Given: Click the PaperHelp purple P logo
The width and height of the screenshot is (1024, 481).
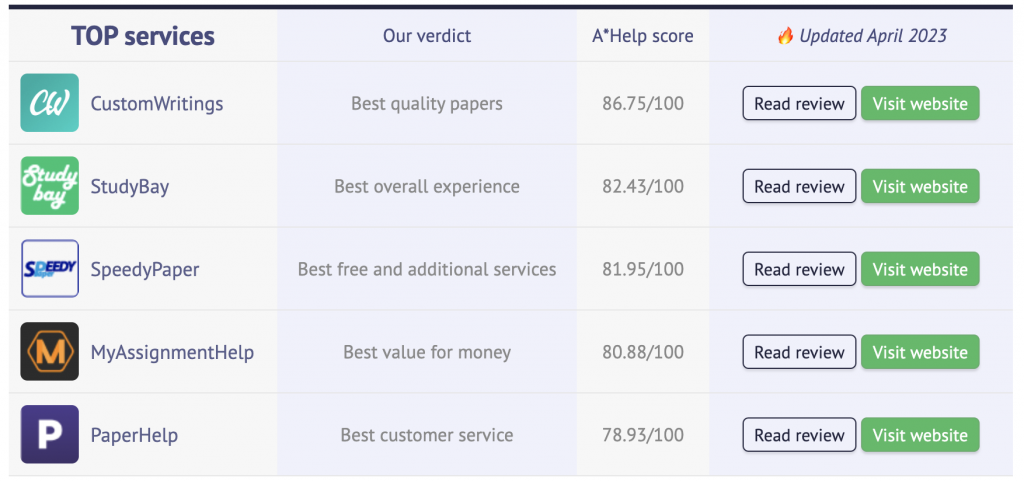Looking at the screenshot, I should point(50,435).
